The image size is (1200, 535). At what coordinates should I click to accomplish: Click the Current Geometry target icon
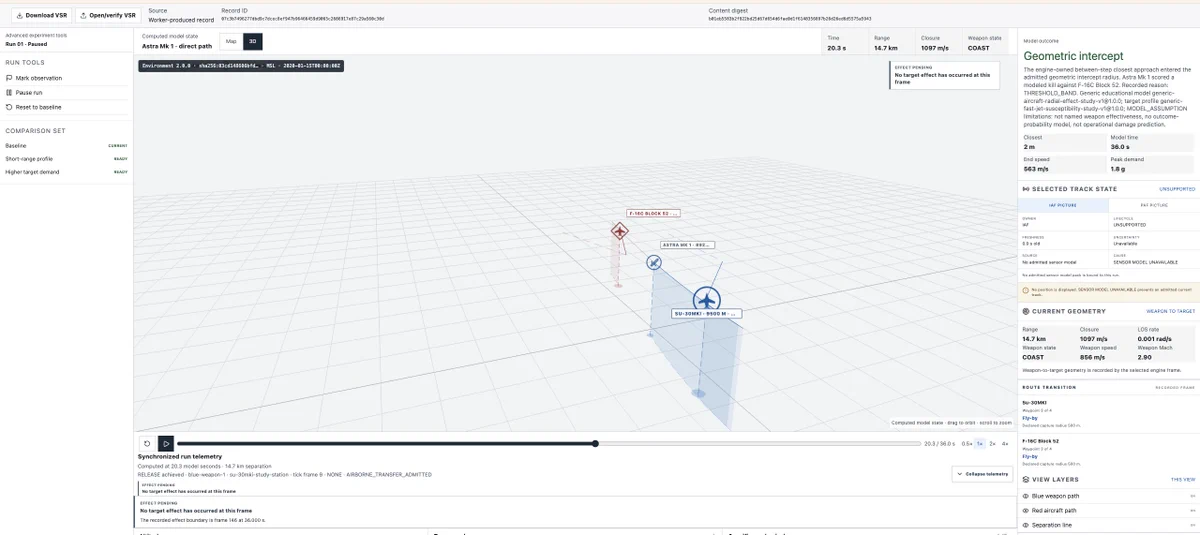pos(1026,311)
